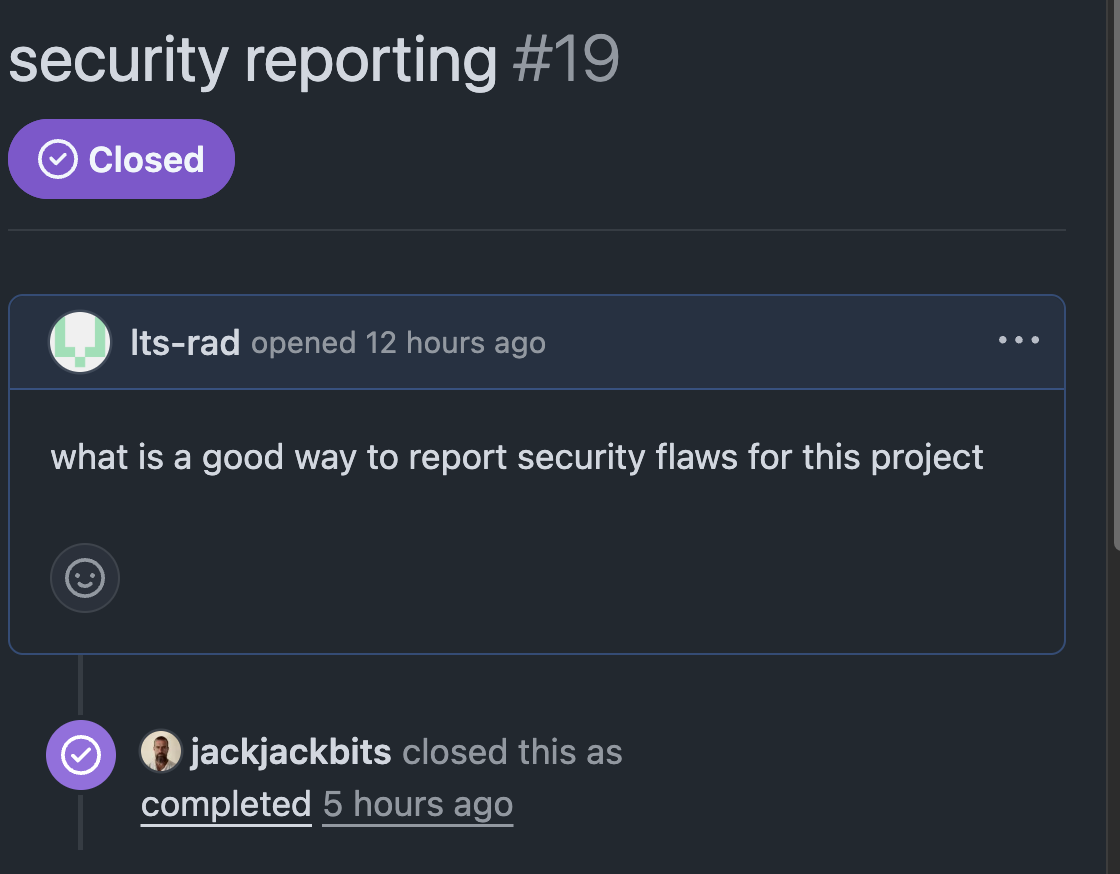Click the purple completed-event timeline icon
This screenshot has width=1120, height=874.
tap(80, 755)
